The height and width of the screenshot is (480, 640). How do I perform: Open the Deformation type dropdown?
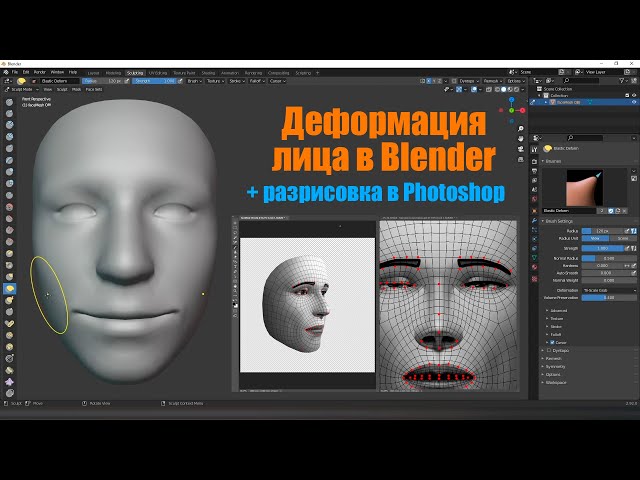click(609, 290)
